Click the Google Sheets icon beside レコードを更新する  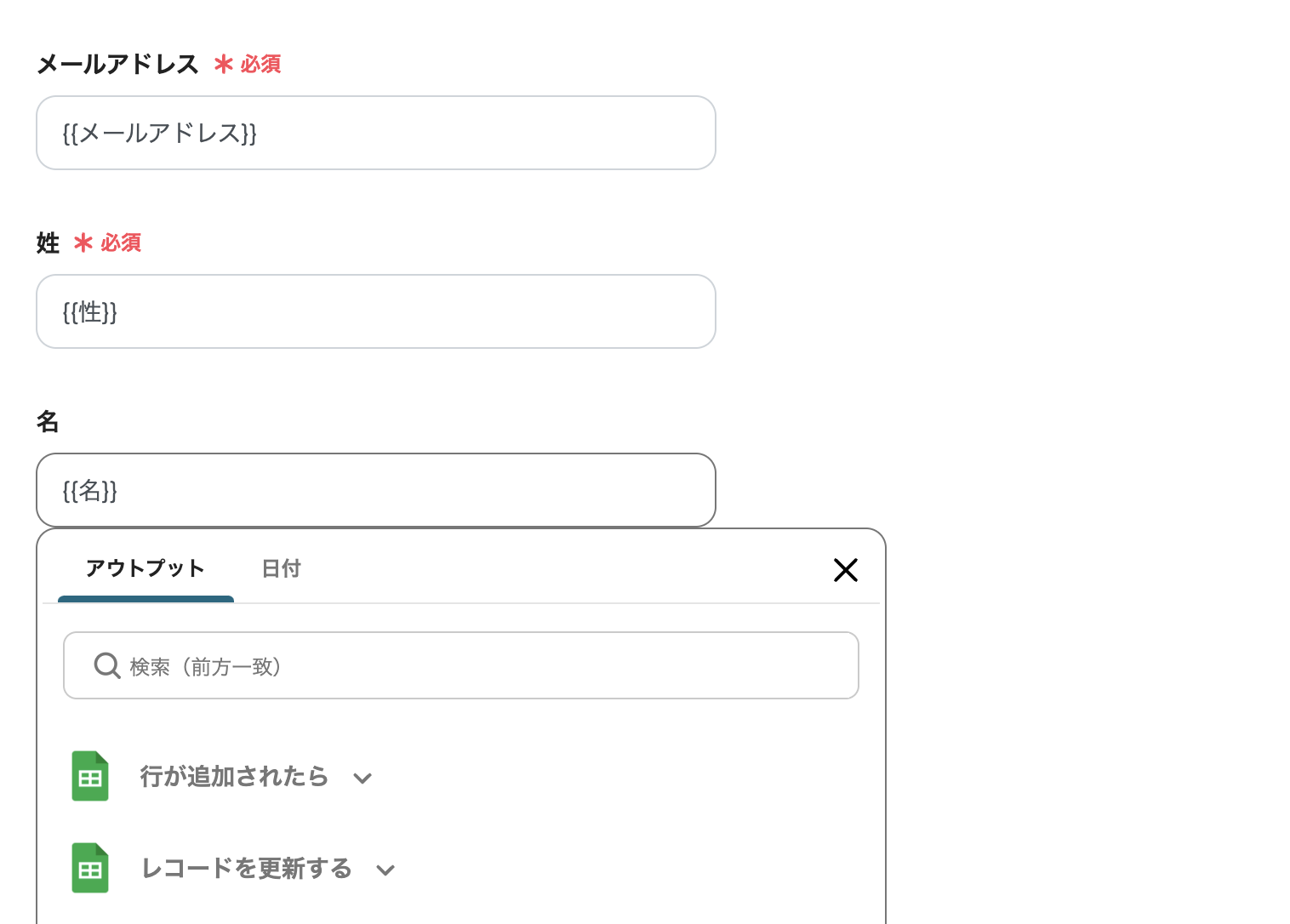90,868
